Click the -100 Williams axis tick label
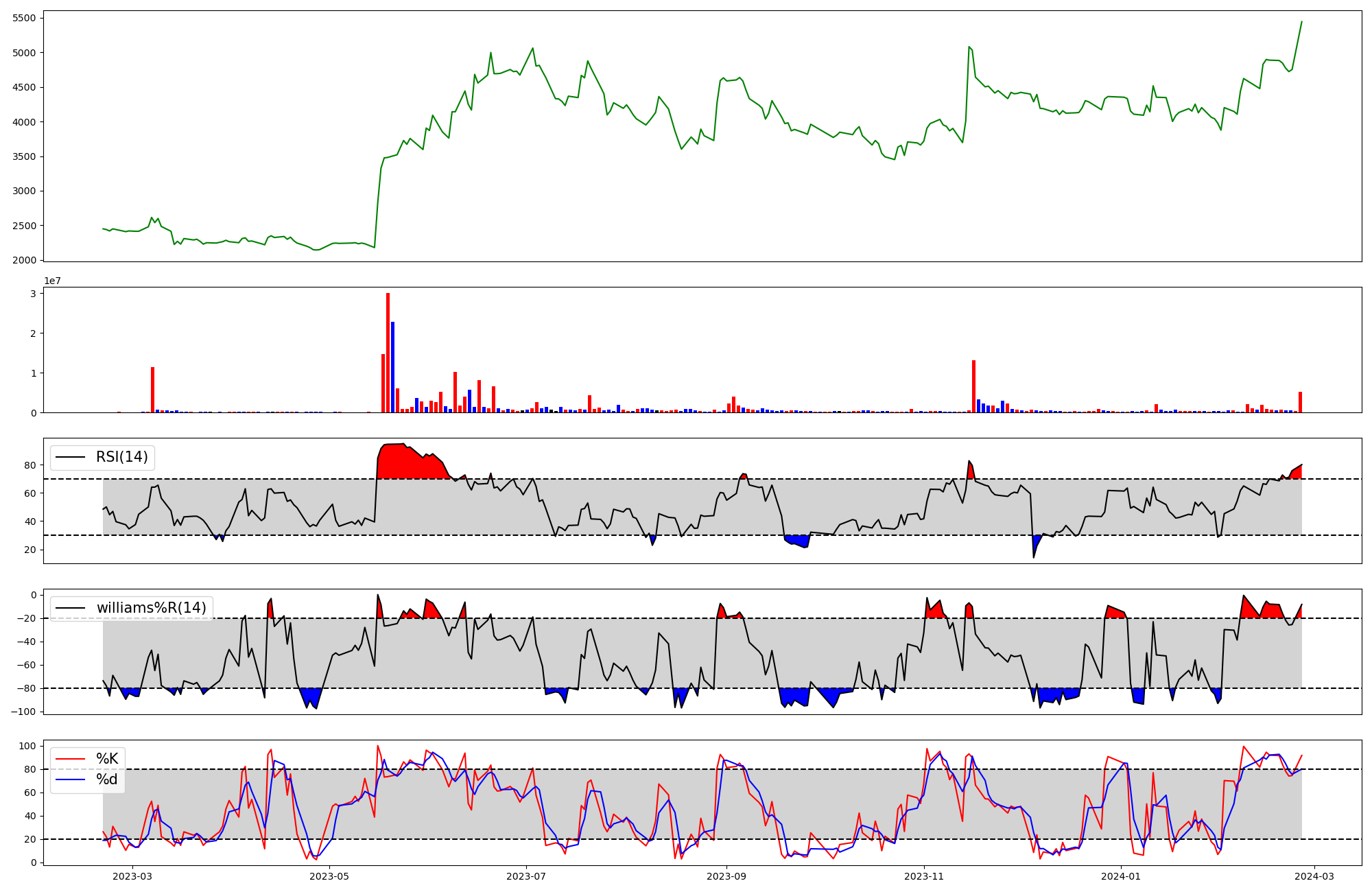Screen dimensions: 1372x892 click(23, 712)
